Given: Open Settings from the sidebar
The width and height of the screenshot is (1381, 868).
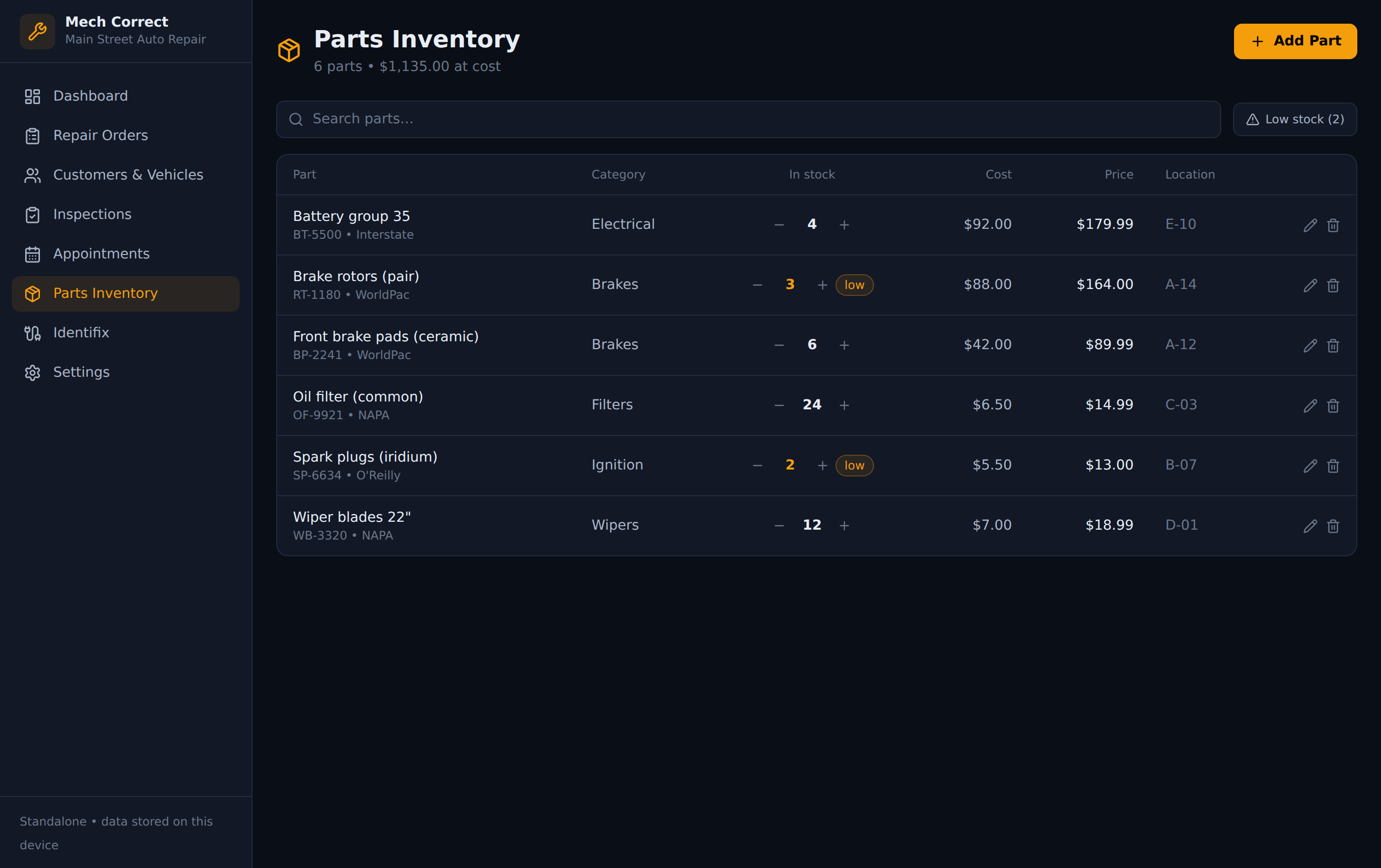Looking at the screenshot, I should click(x=126, y=373).
